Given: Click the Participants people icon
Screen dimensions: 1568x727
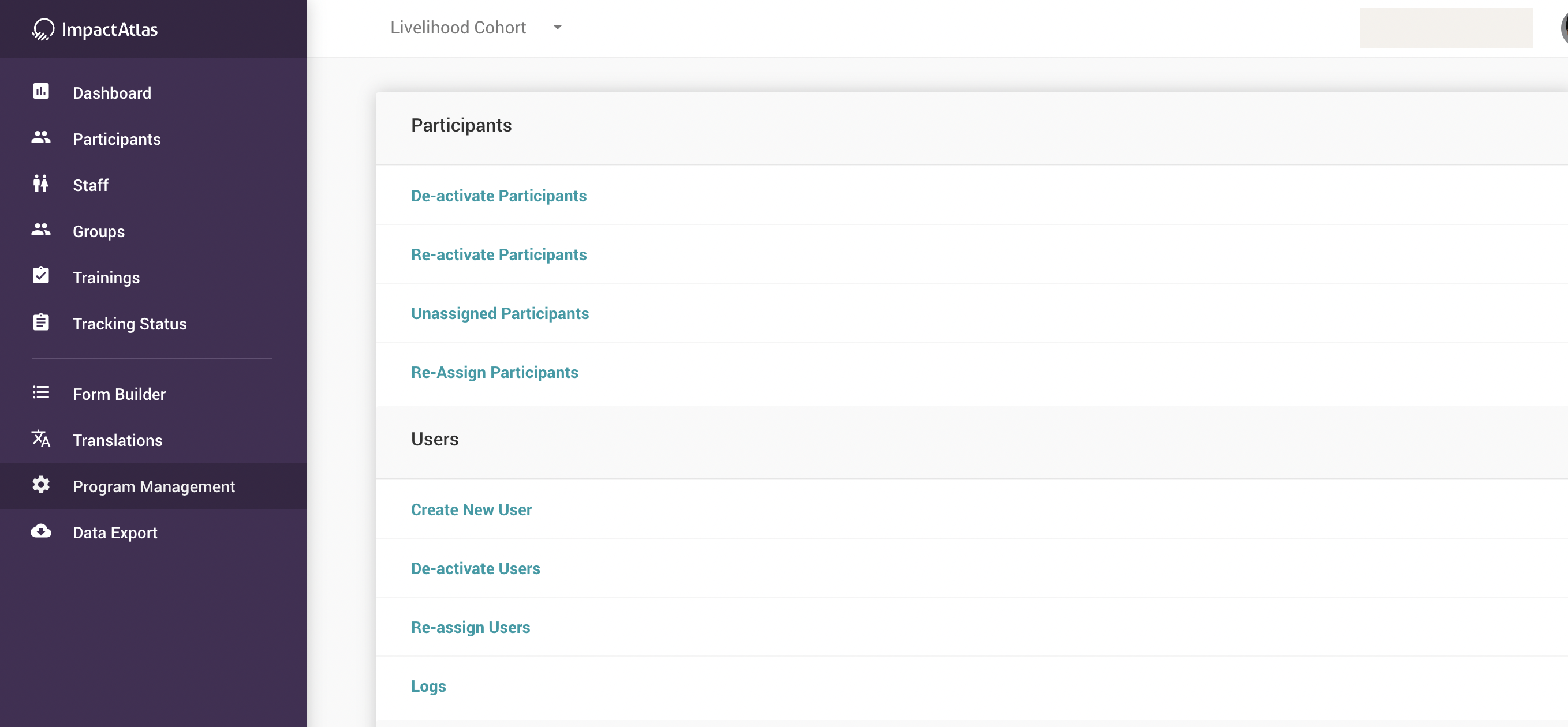Looking at the screenshot, I should (x=40, y=137).
